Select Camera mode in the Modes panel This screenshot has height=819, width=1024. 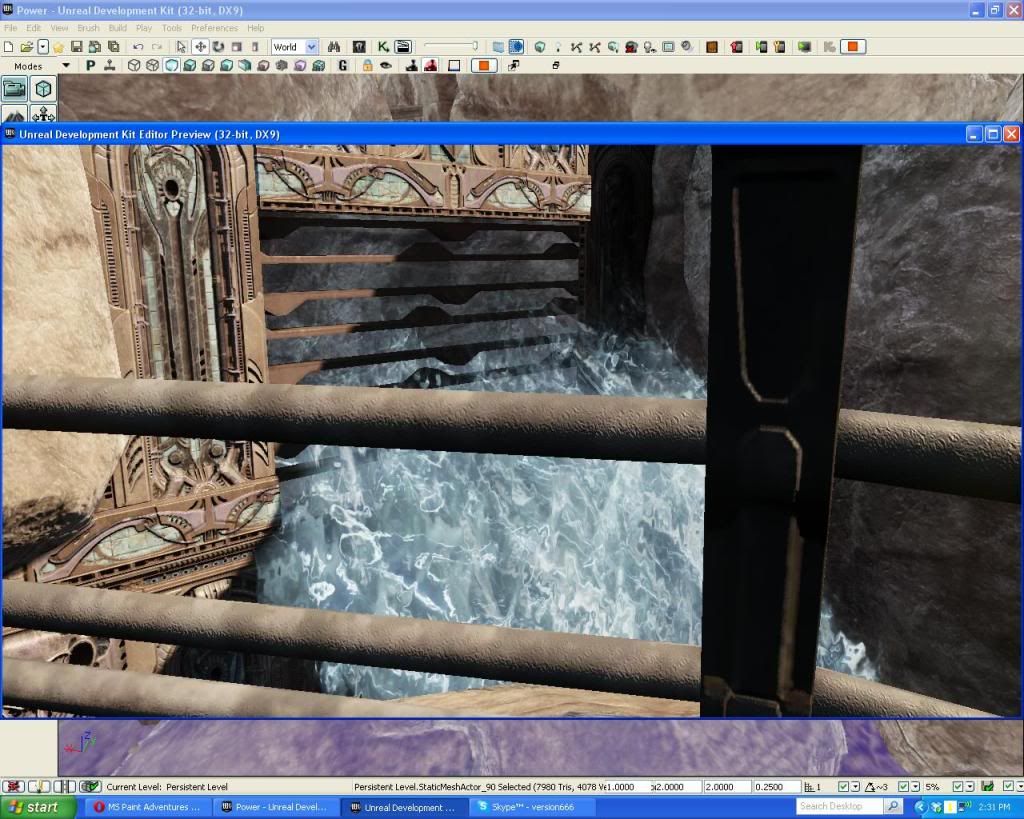[14, 88]
